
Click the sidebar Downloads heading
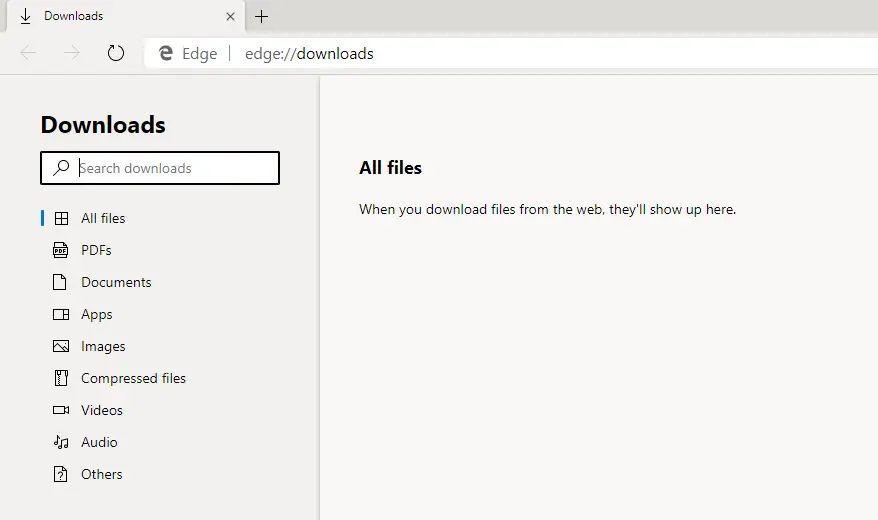(103, 124)
